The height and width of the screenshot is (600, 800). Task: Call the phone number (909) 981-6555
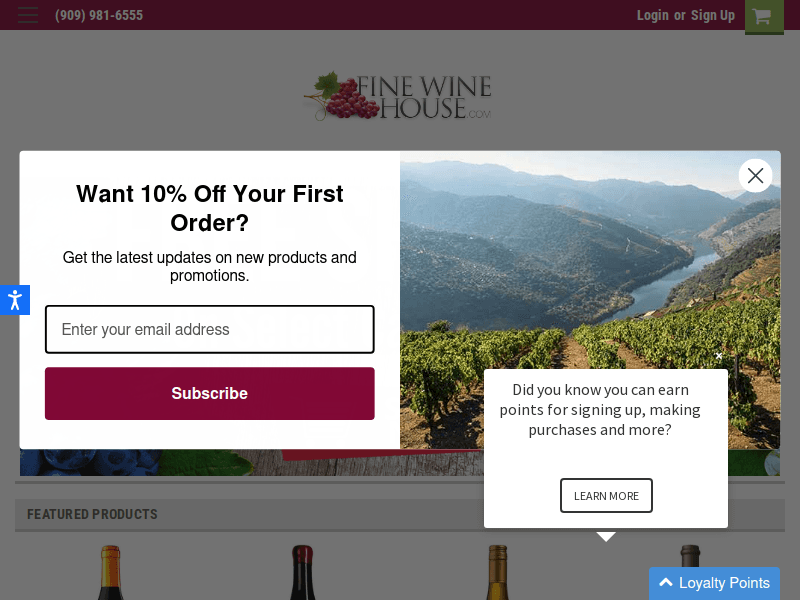99,15
